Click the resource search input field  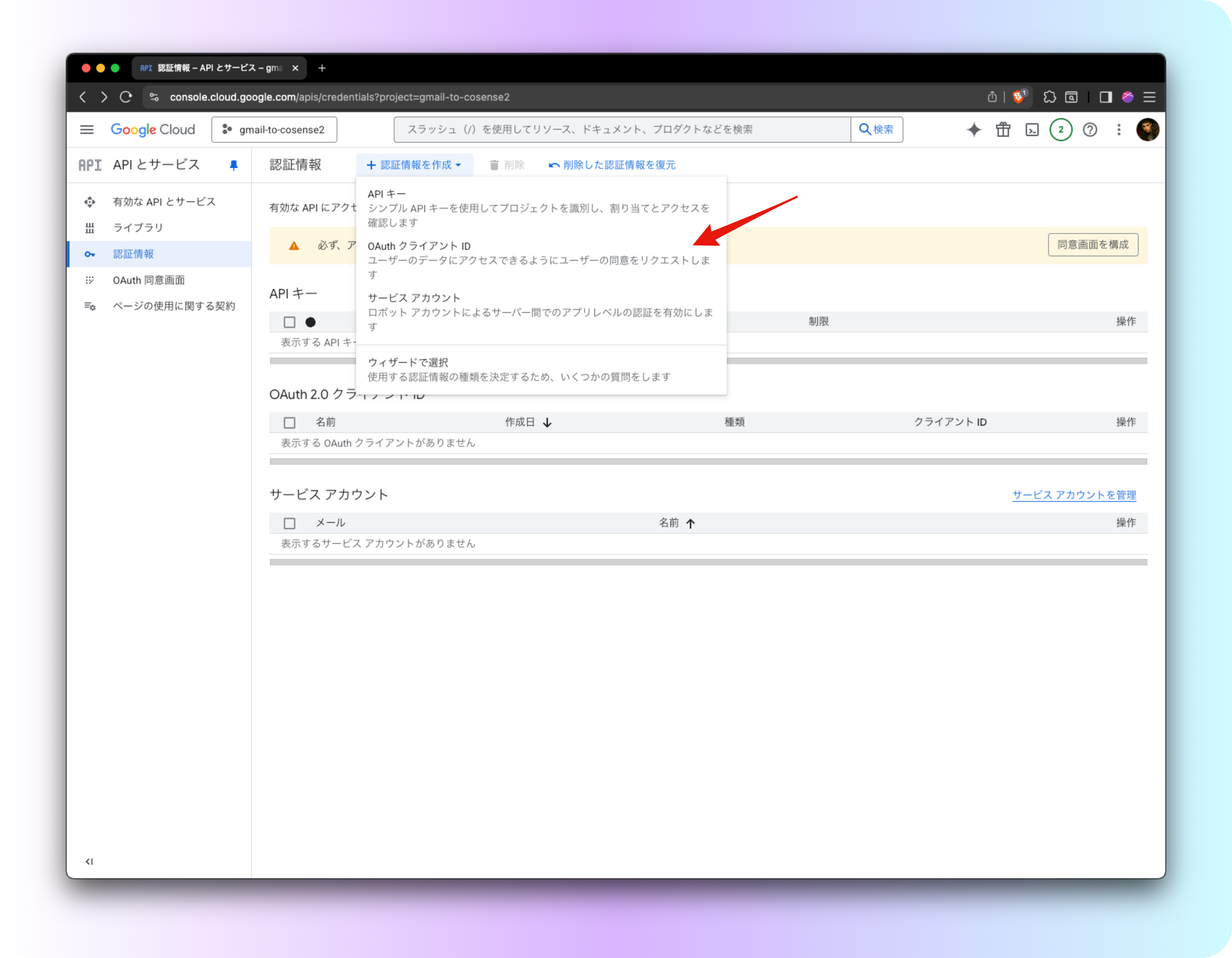coord(622,130)
